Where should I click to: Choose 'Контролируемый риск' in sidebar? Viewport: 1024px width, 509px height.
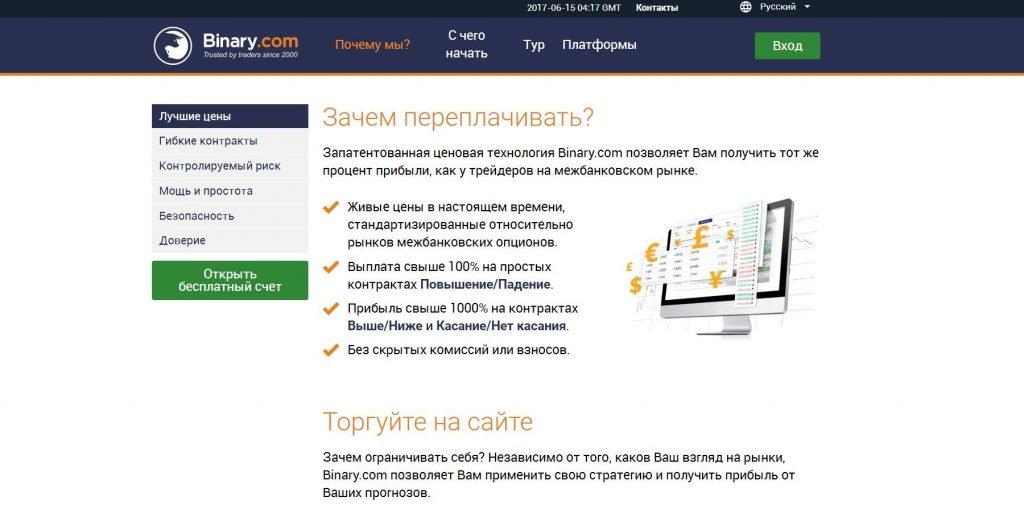229,166
